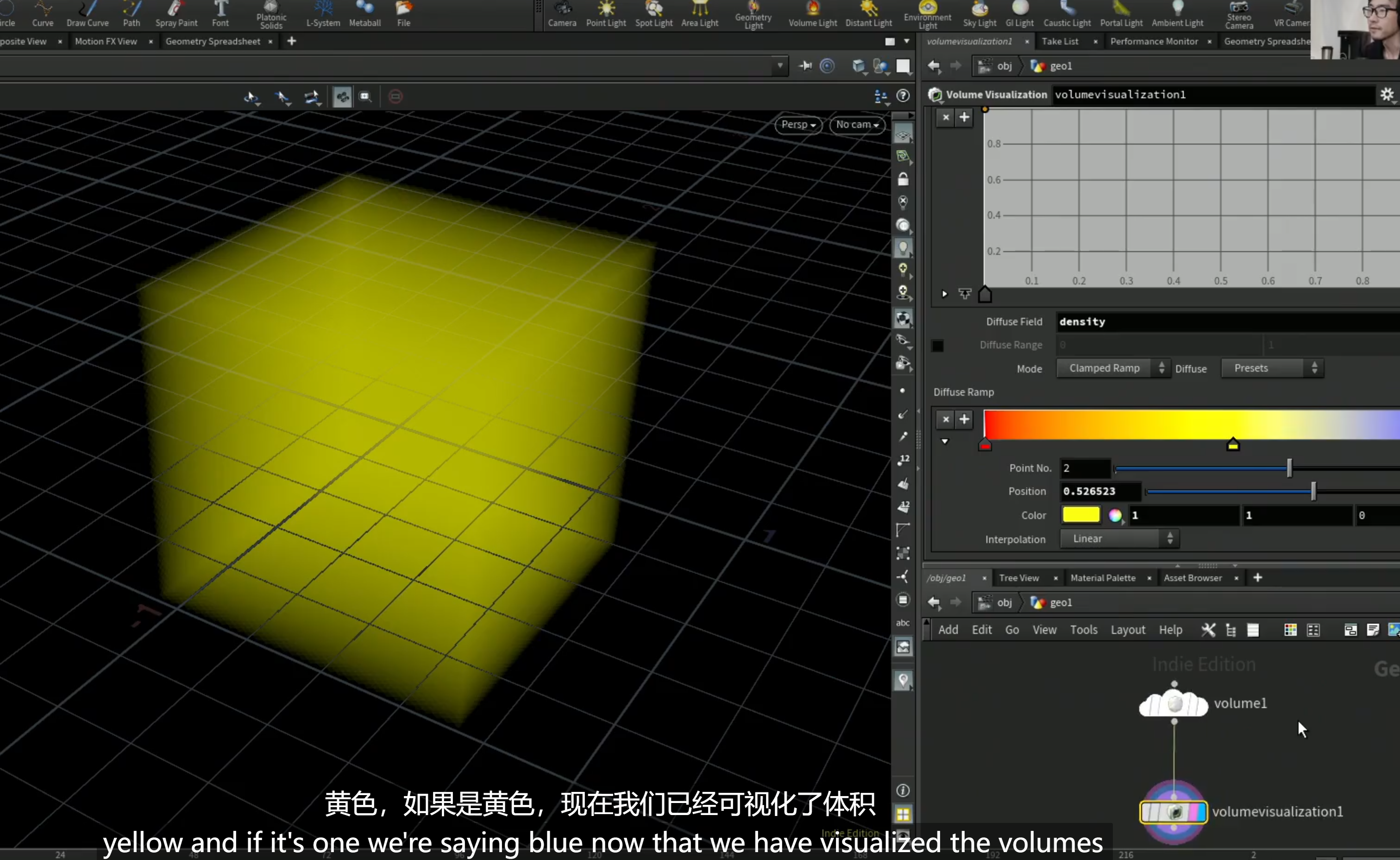Click the yellow Color swatch
This screenshot has height=860, width=1400.
1081,515
